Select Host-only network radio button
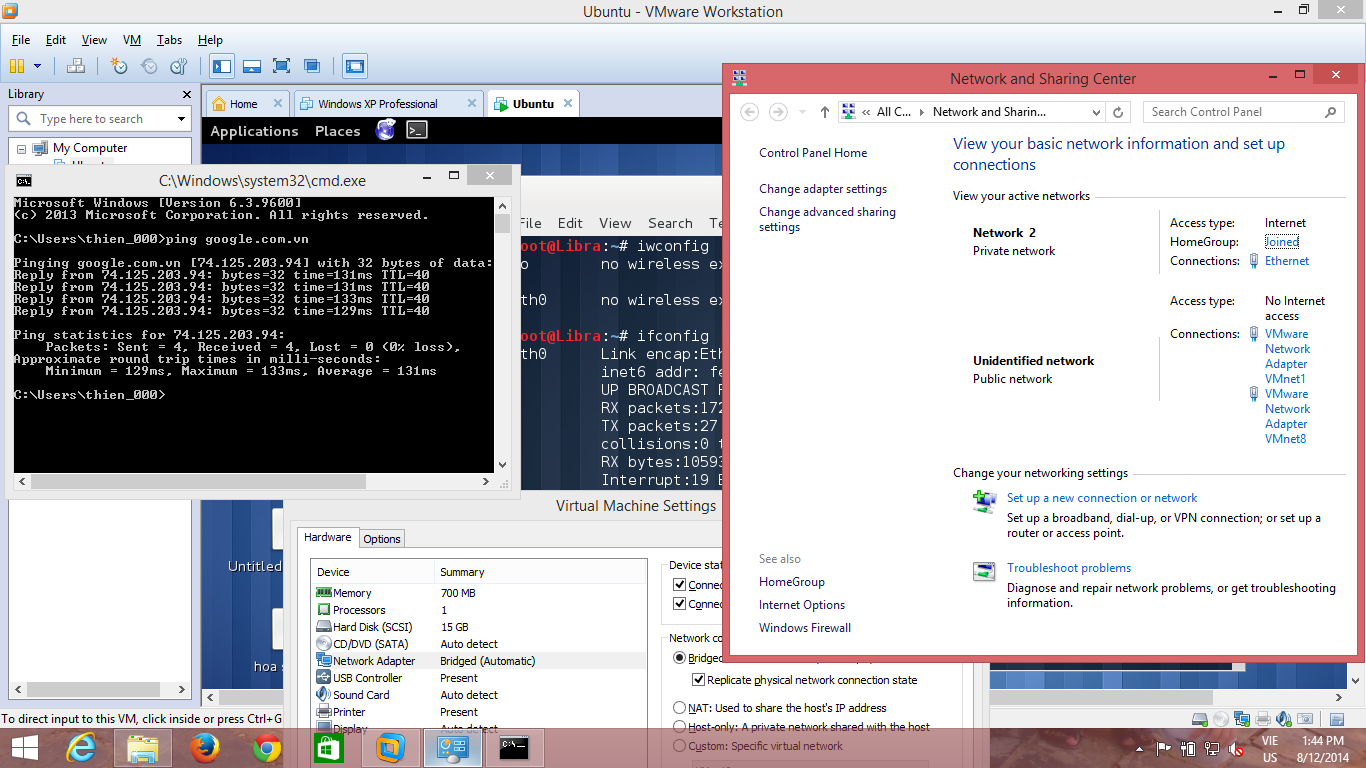Screen dimensions: 1366x768 (680, 726)
